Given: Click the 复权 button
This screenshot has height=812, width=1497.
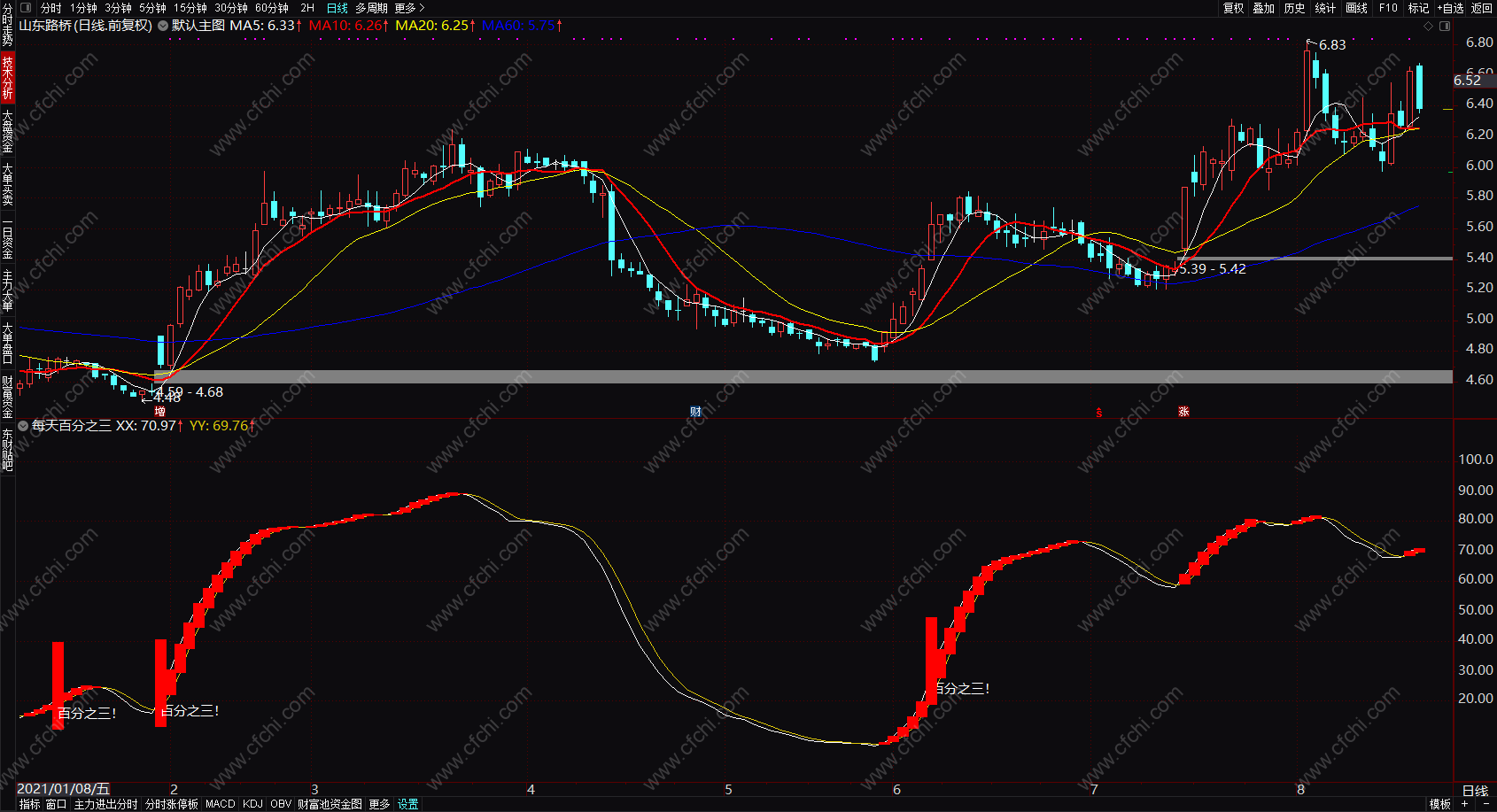Looking at the screenshot, I should (x=1233, y=8).
